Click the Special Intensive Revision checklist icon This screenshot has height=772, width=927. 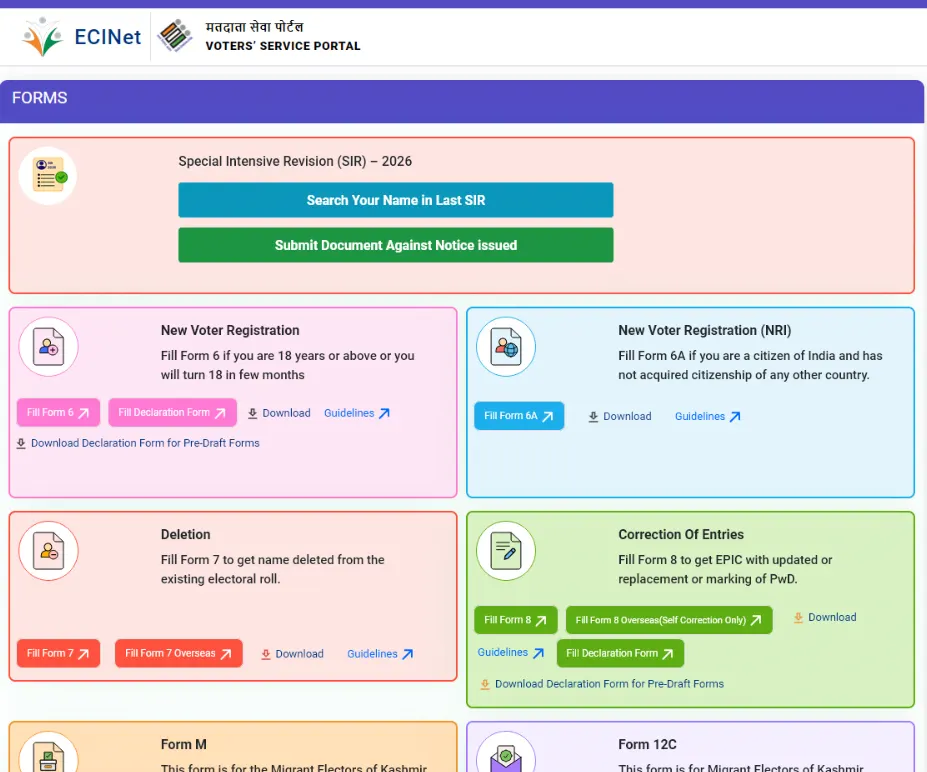[x=48, y=176]
